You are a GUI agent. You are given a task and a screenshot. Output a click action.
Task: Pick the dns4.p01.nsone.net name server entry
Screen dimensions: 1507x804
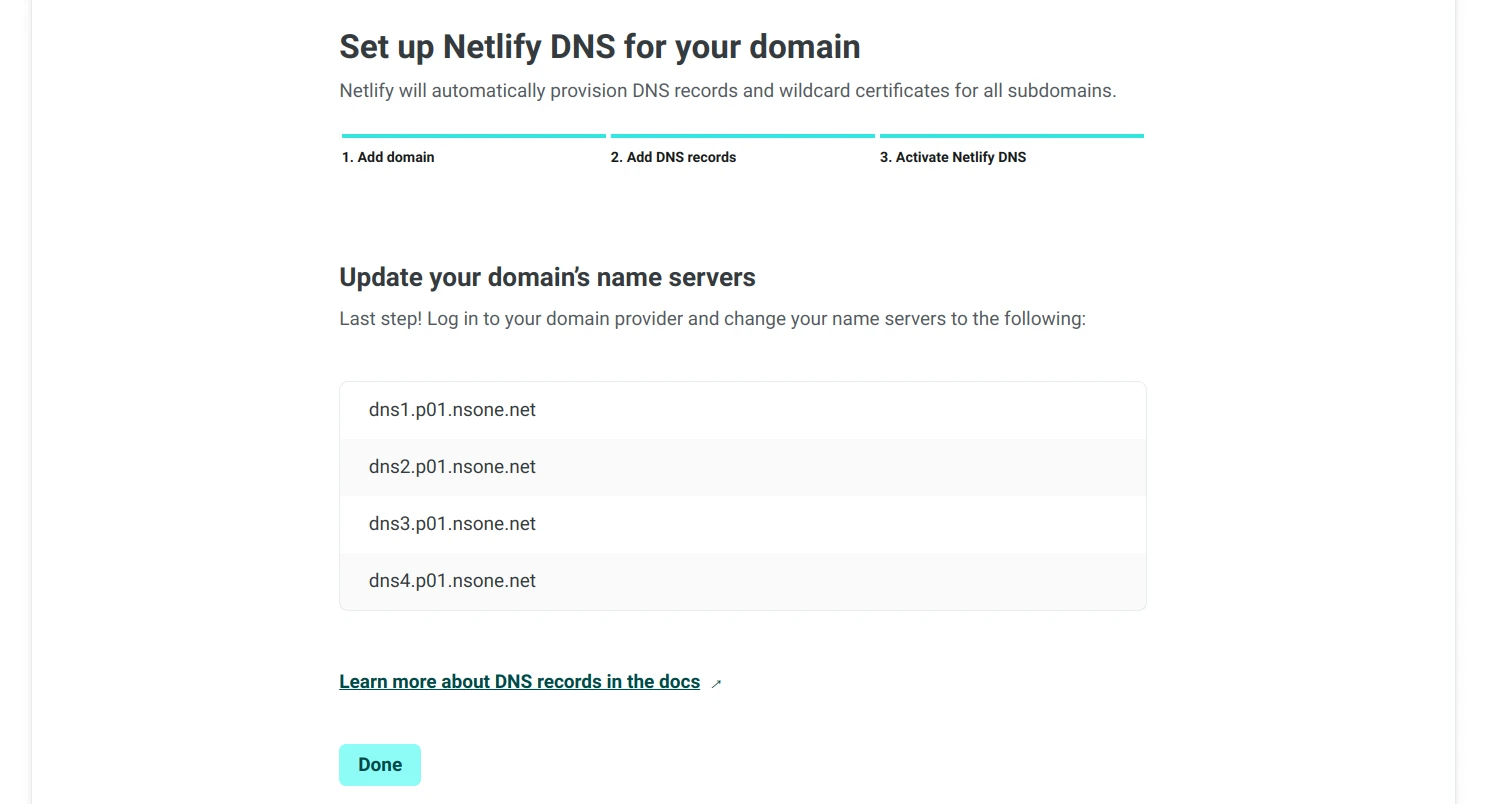click(x=452, y=581)
